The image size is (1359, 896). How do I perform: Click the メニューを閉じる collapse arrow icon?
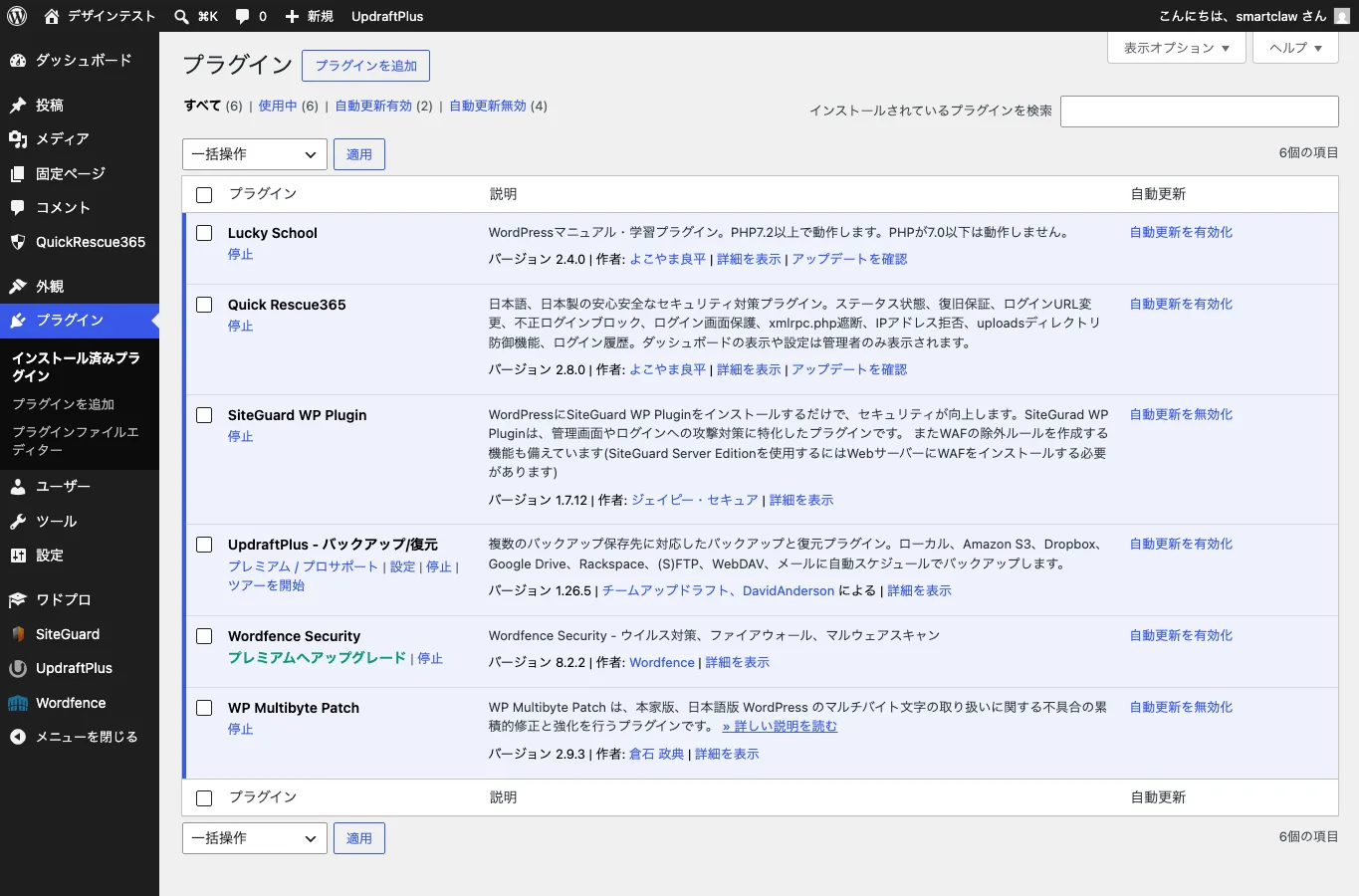coord(18,738)
